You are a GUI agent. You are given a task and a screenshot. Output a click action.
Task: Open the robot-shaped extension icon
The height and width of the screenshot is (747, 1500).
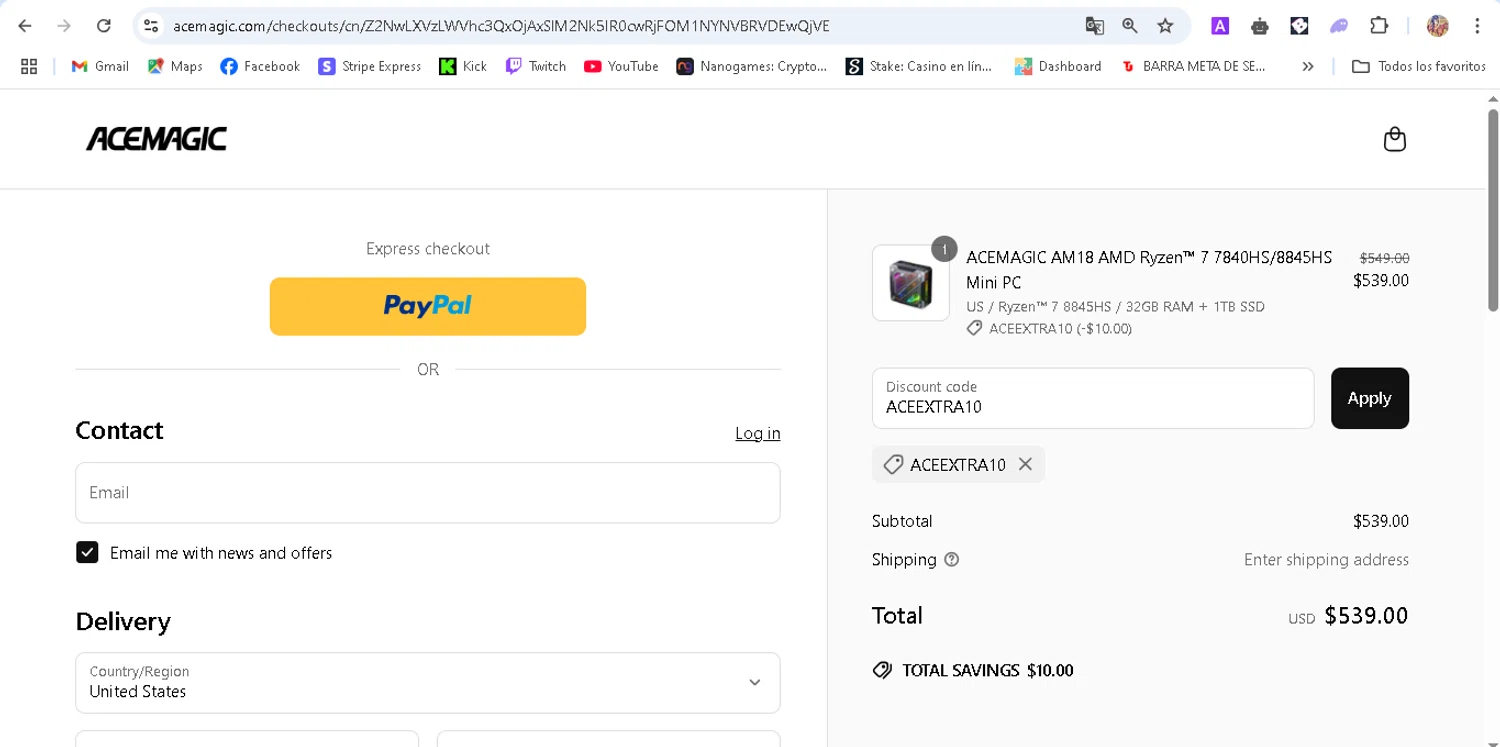point(1260,26)
